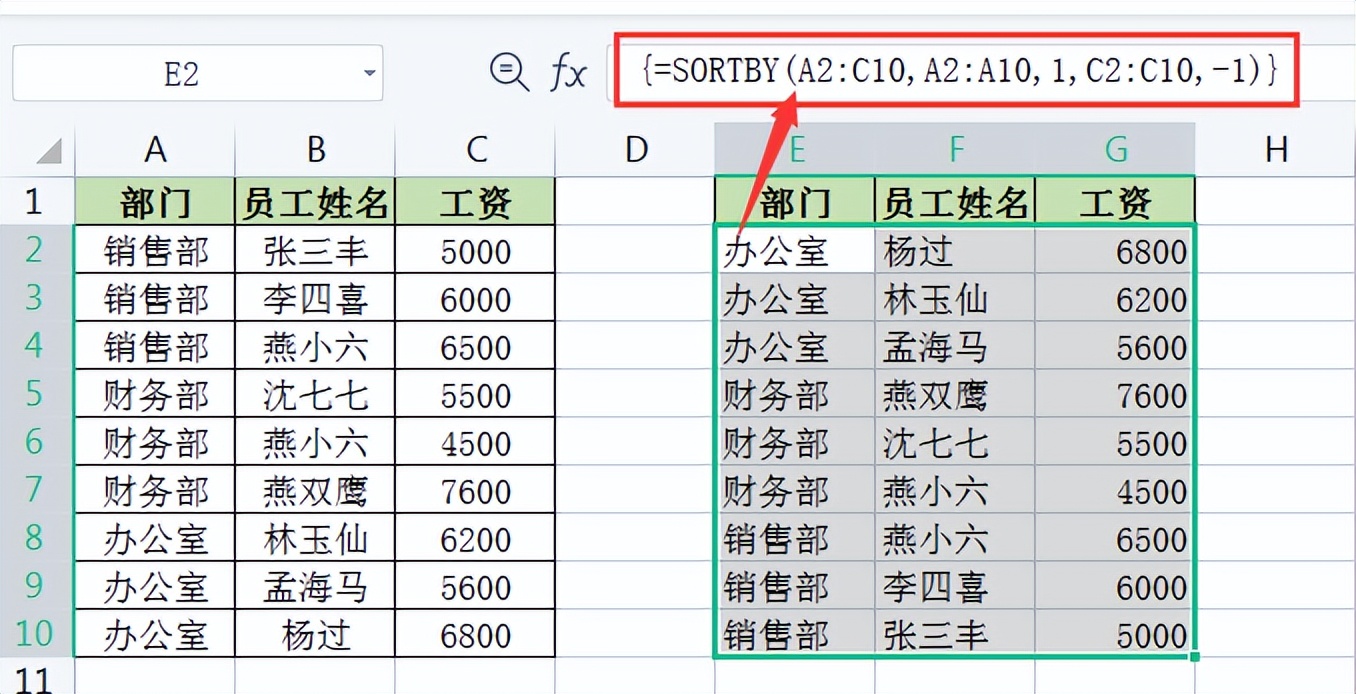The height and width of the screenshot is (694, 1356).
Task: Expand the Name Box dropdown arrow
Action: (367, 72)
